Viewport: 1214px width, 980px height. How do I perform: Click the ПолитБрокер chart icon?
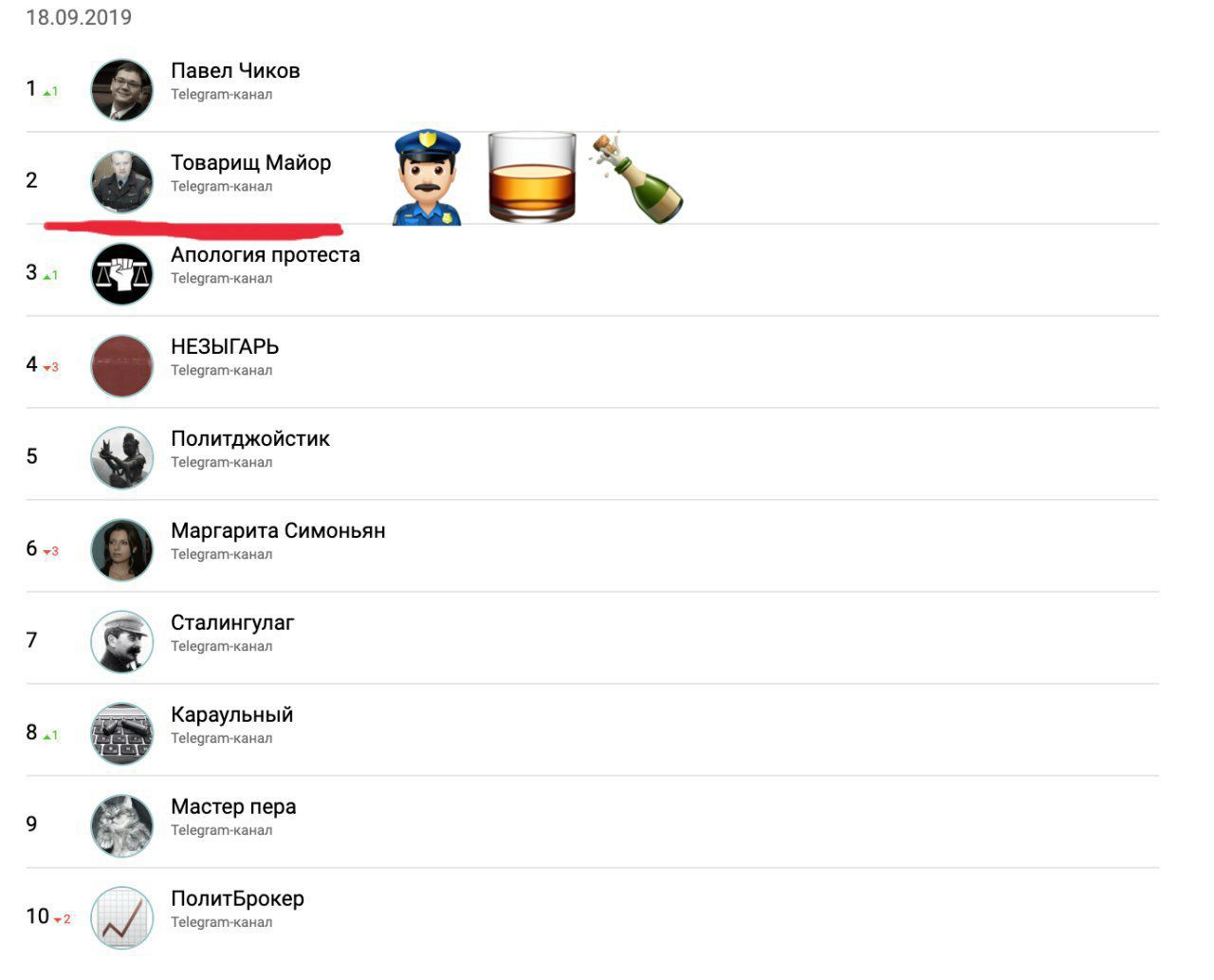pyautogui.click(x=121, y=918)
